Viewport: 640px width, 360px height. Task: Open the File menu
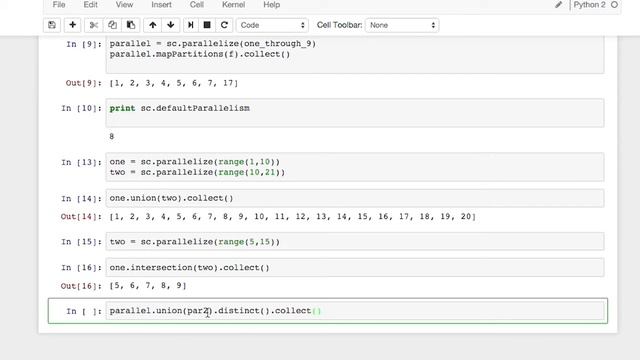tap(59, 5)
